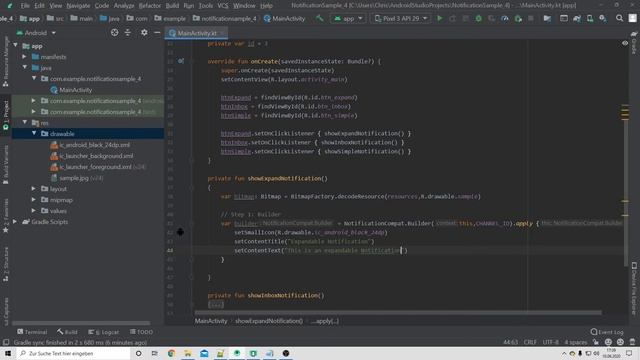
Task: Open the Terminal tool window button
Action: (x=32, y=332)
